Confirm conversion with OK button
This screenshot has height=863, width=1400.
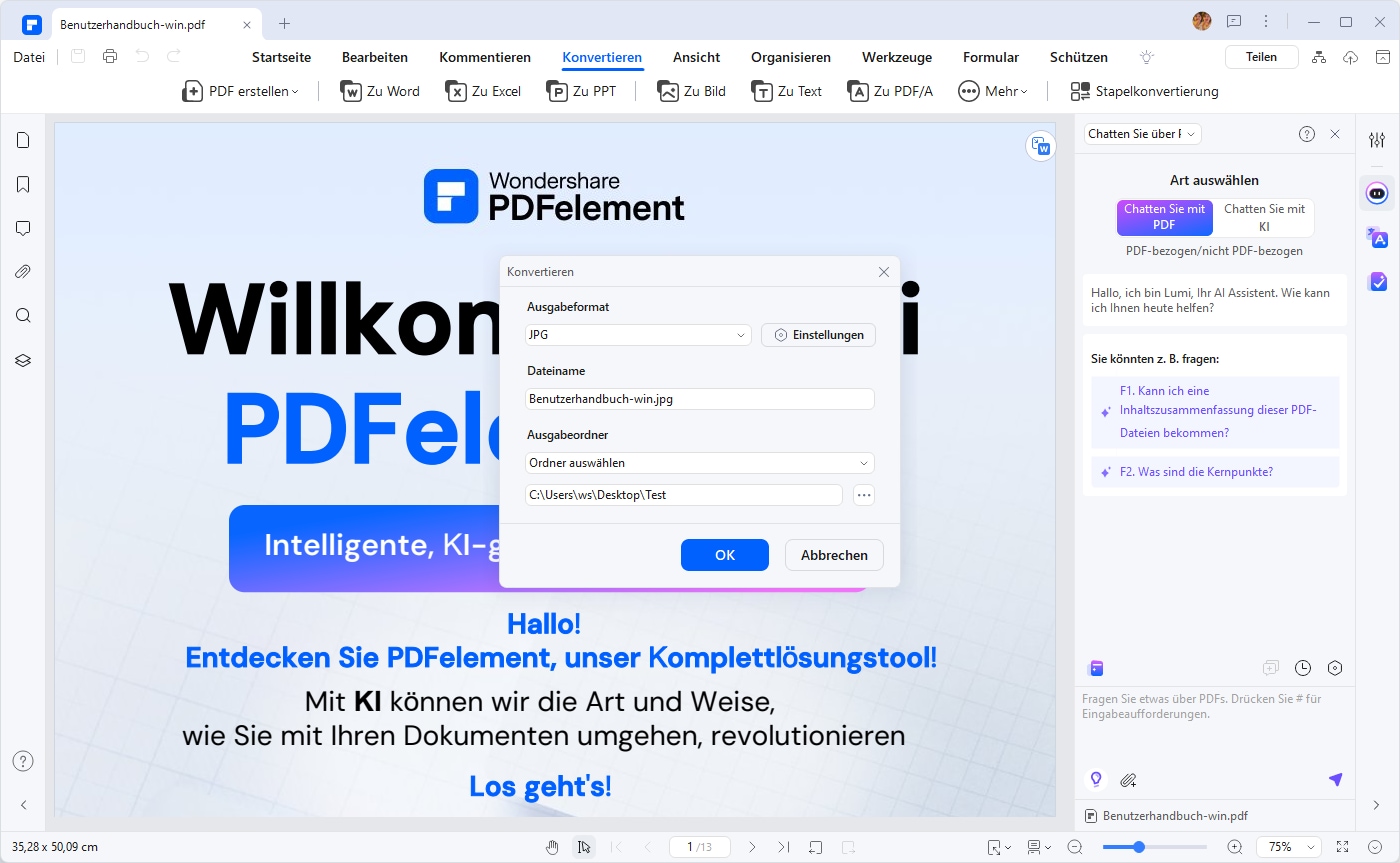[x=725, y=555]
